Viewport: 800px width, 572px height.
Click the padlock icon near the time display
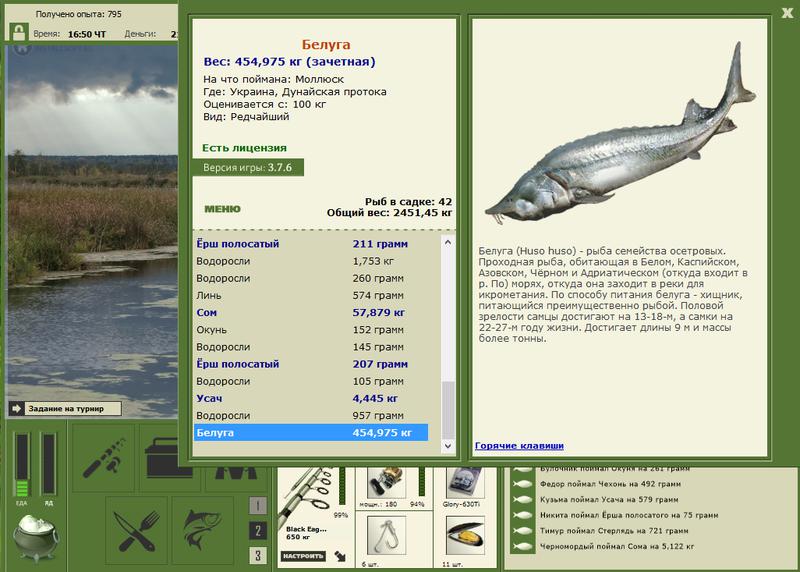[x=19, y=32]
